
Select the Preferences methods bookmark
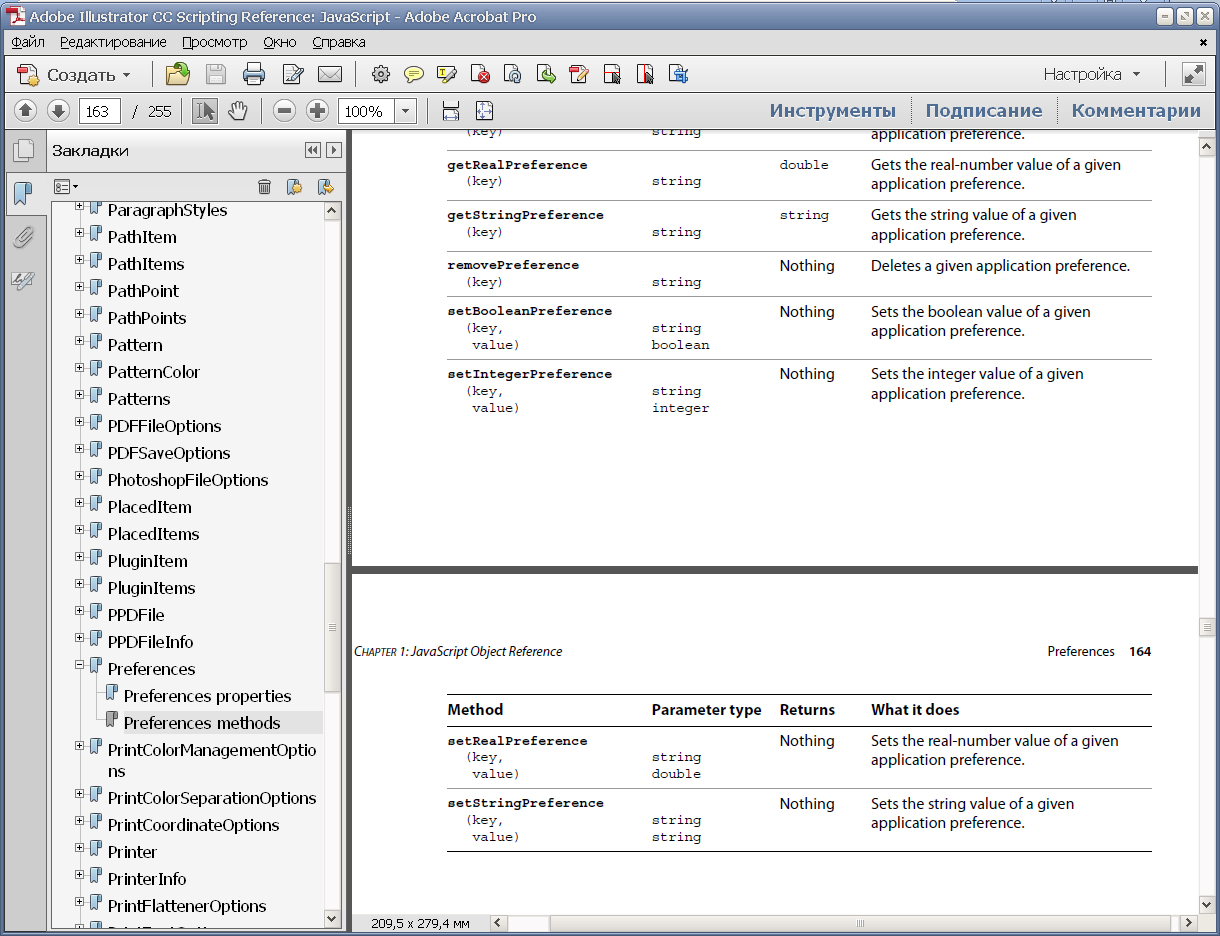[202, 723]
